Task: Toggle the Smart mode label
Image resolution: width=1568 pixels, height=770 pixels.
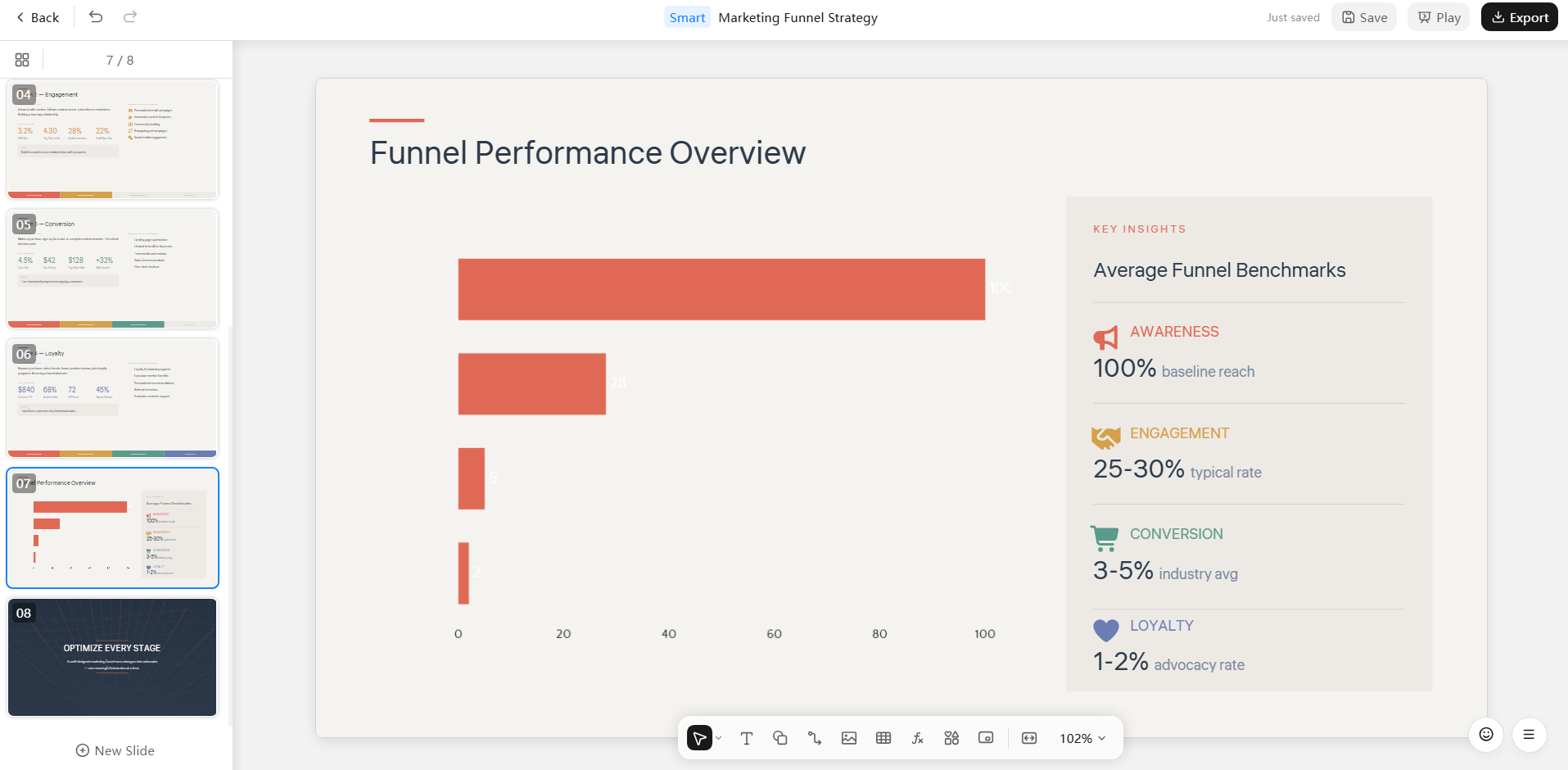Action: pos(687,17)
